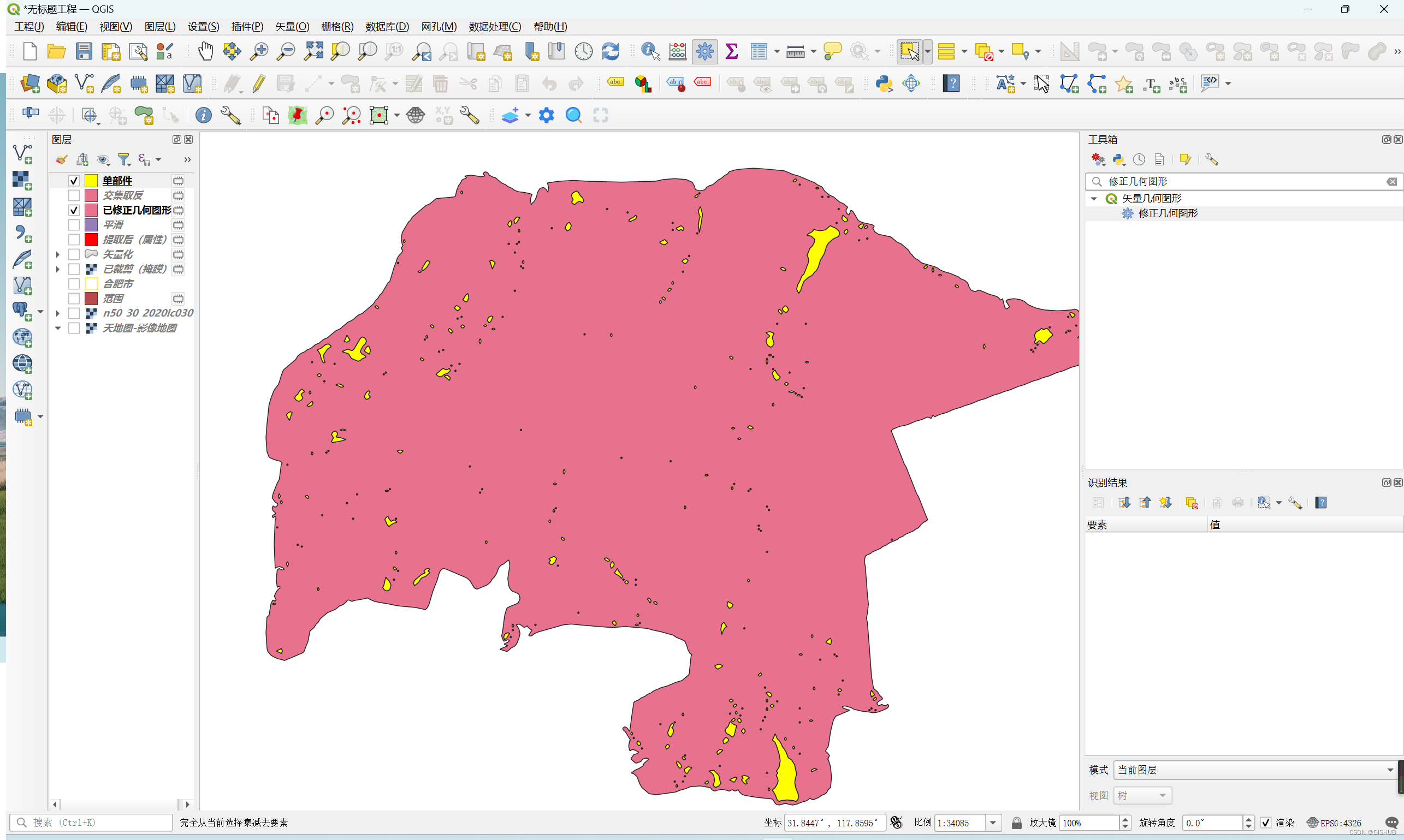Viewport: 1404px width, 840px height.
Task: Open the 模式 当前图层 dropdown
Action: click(x=1255, y=770)
